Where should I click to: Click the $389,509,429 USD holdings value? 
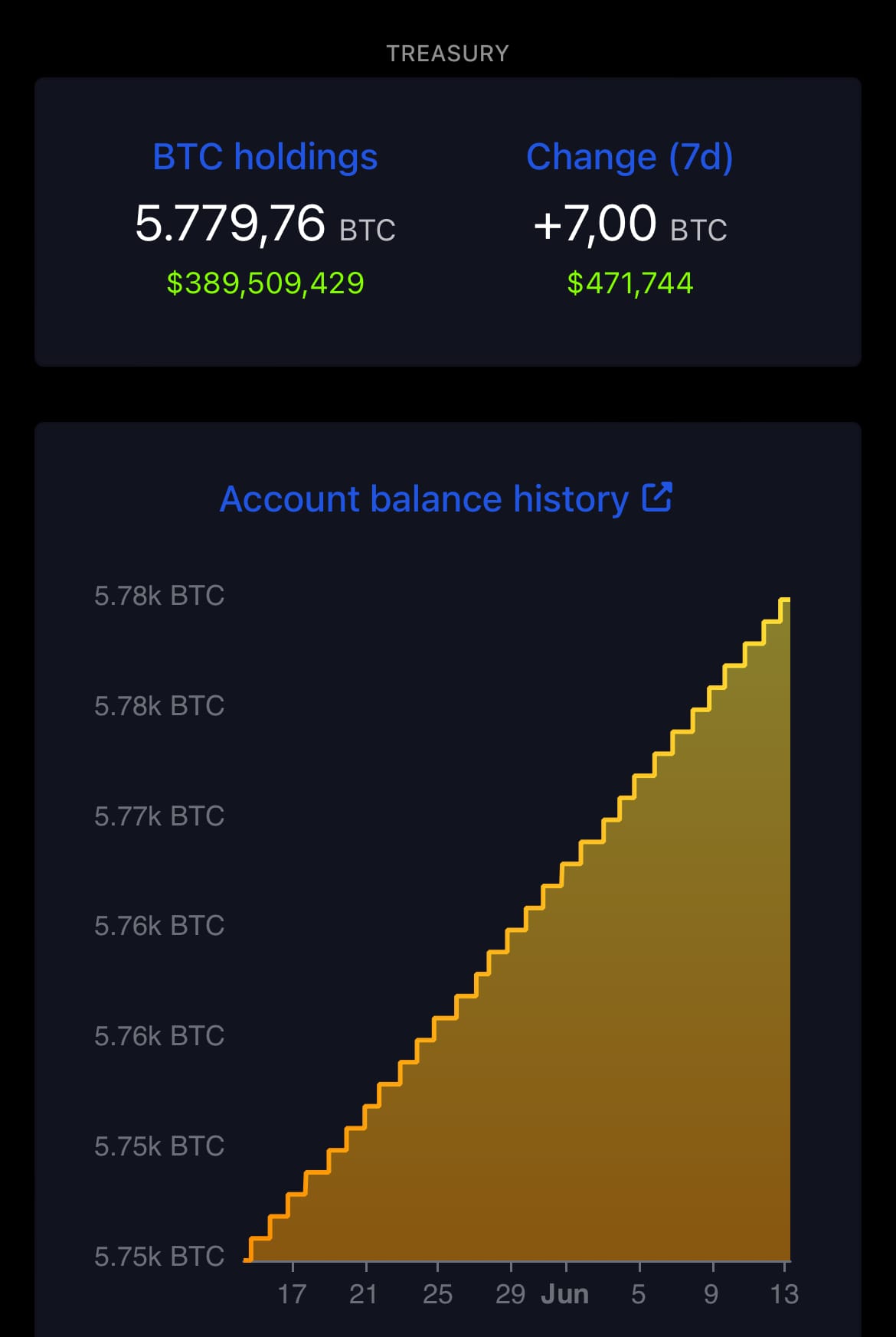pyautogui.click(x=265, y=283)
